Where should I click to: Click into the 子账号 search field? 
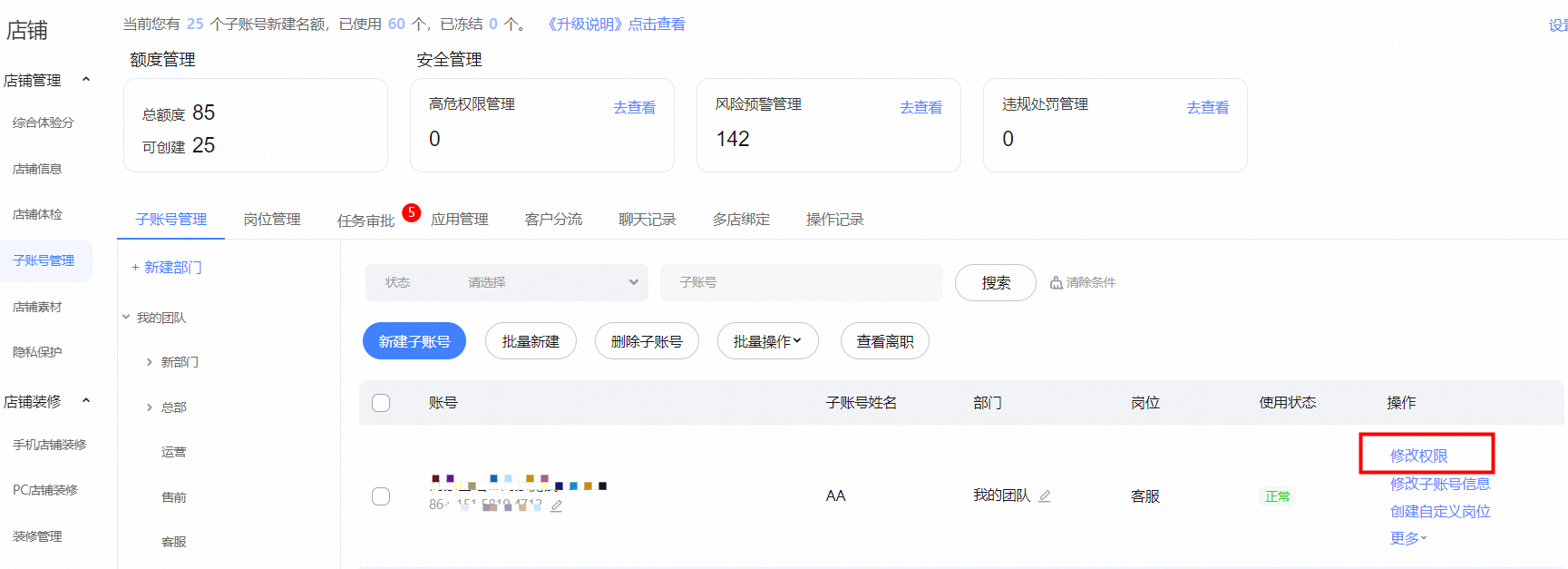(802, 283)
